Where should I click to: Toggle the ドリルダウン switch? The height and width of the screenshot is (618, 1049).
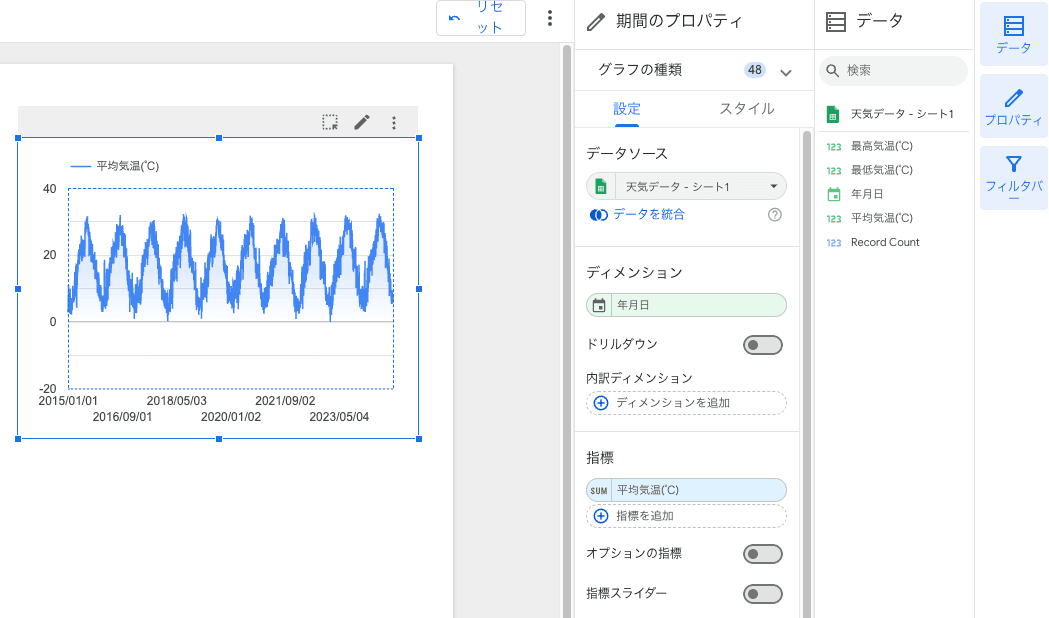pos(762,345)
